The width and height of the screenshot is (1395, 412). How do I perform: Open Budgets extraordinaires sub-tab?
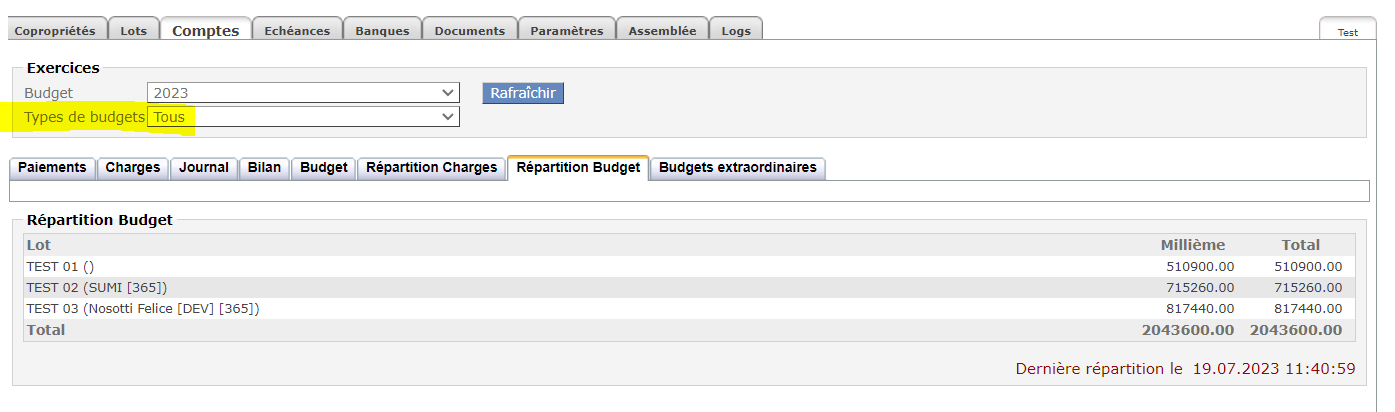pyautogui.click(x=738, y=168)
